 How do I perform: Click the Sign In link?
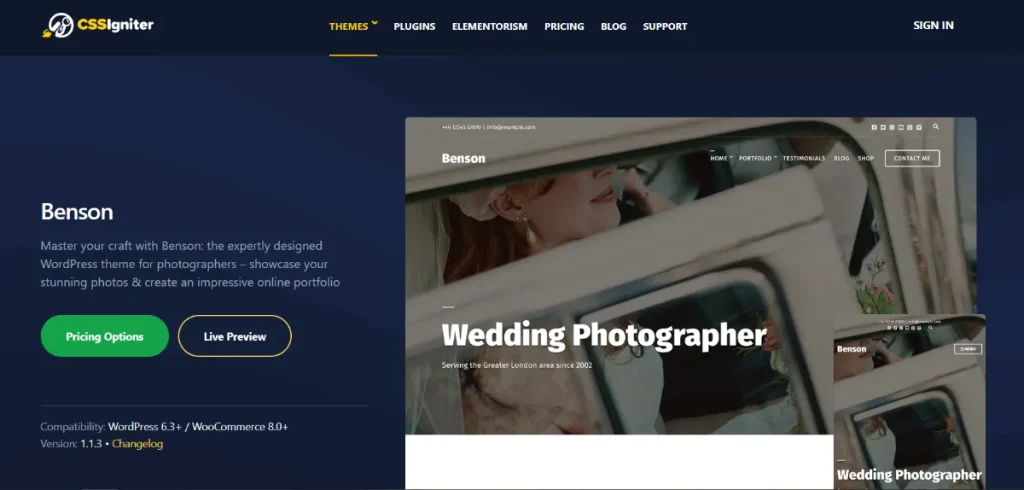pyautogui.click(x=933, y=26)
